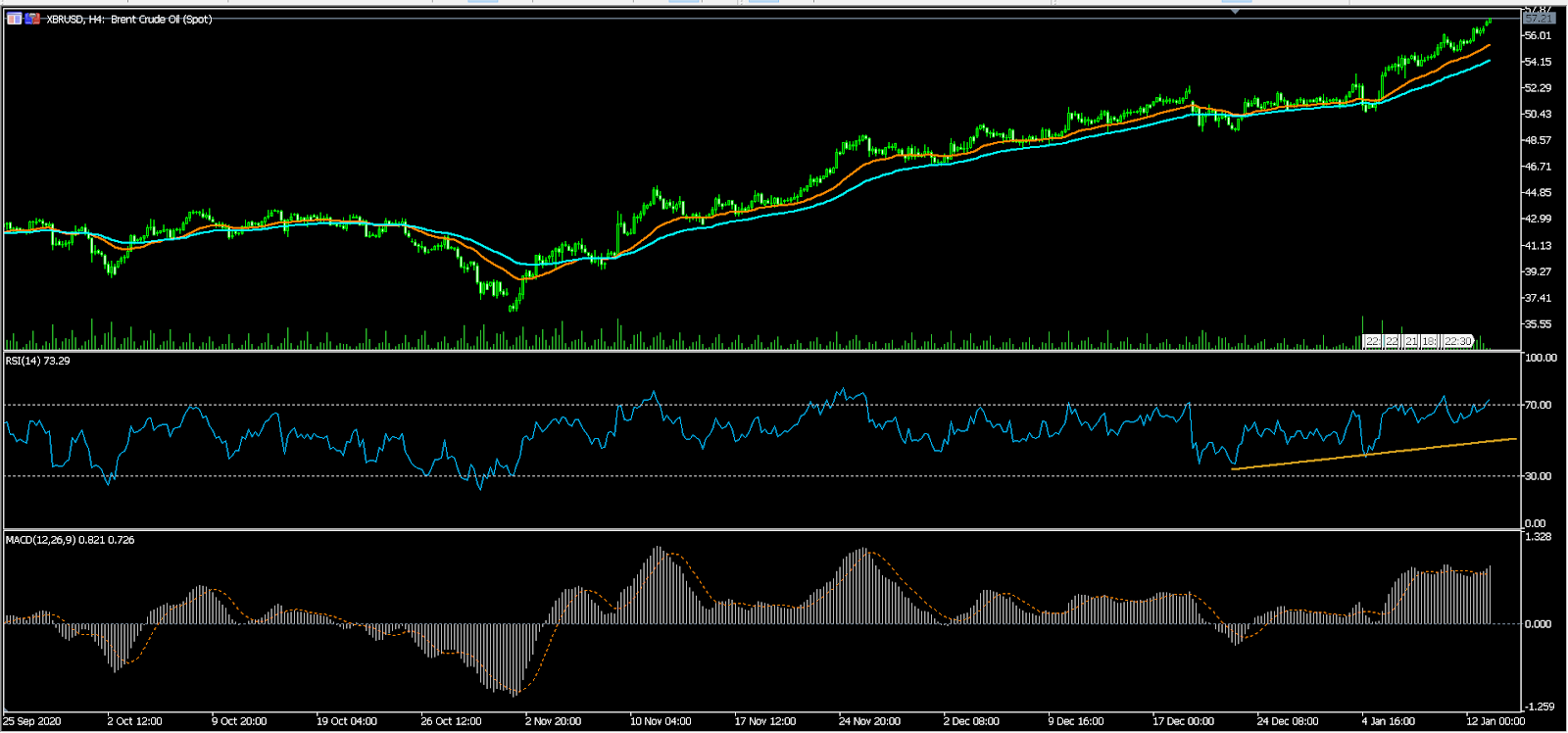The image size is (1568, 733).
Task: Click the 25 Sep 2020 date label
Action: pos(32,722)
